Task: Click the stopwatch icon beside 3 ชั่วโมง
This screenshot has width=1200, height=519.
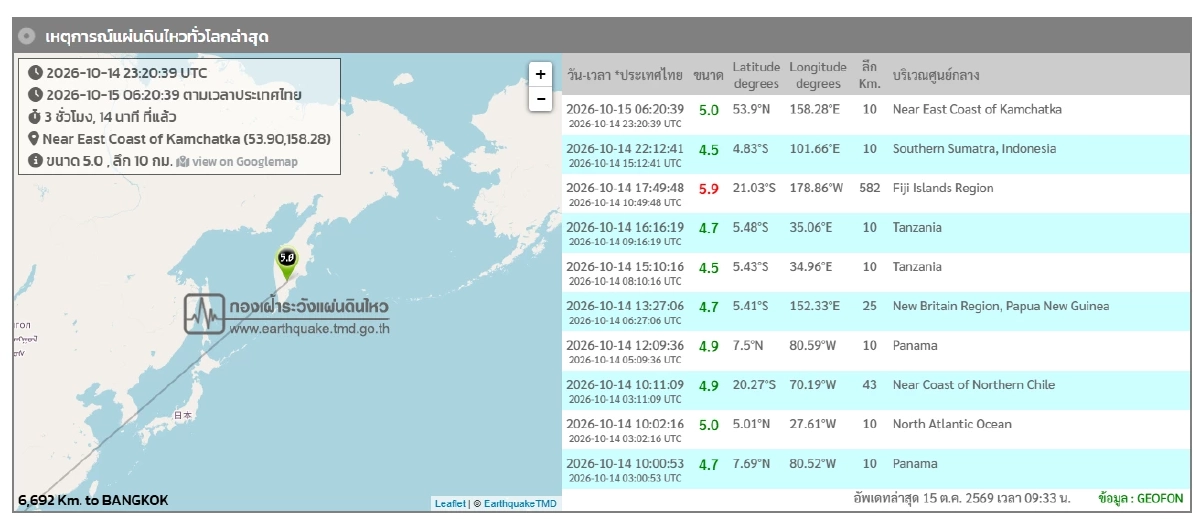Action: 35,116
